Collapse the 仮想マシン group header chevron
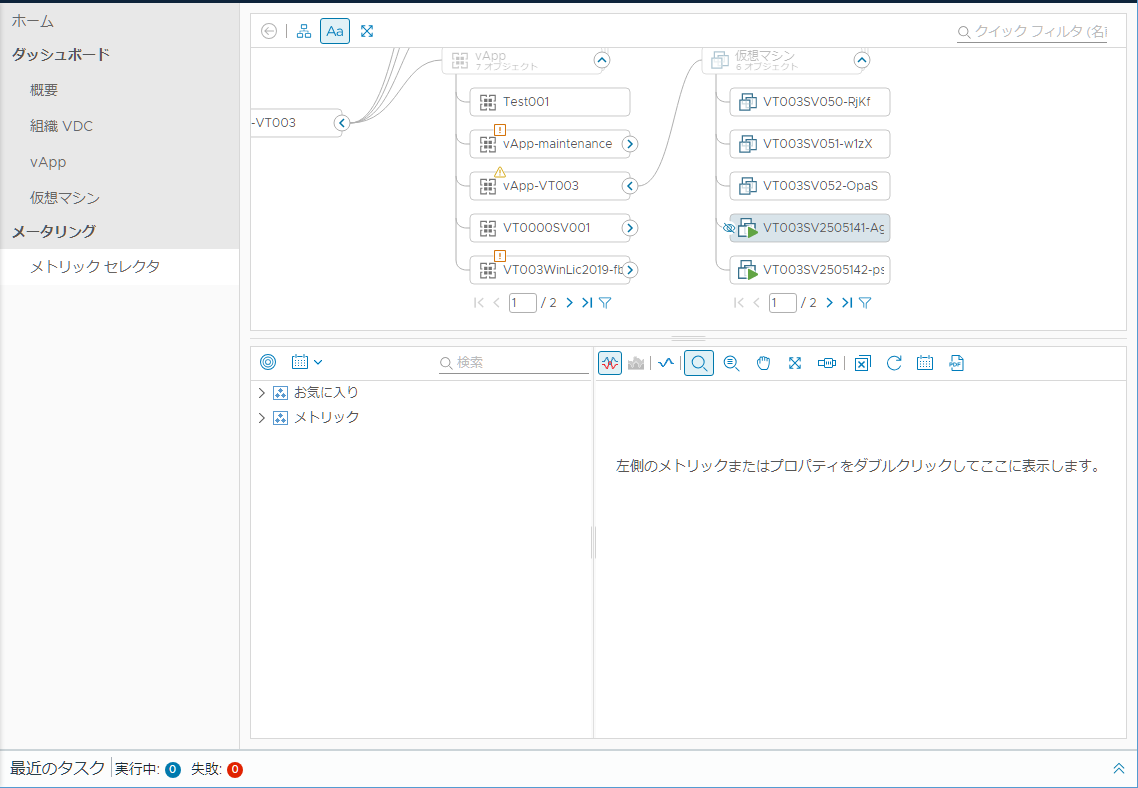This screenshot has height=788, width=1138. 861,60
